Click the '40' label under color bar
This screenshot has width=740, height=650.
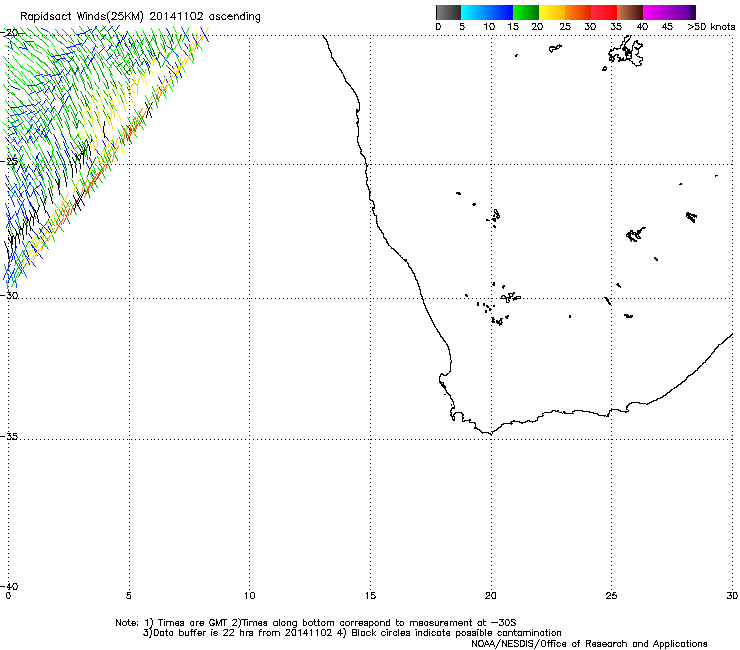click(x=642, y=27)
